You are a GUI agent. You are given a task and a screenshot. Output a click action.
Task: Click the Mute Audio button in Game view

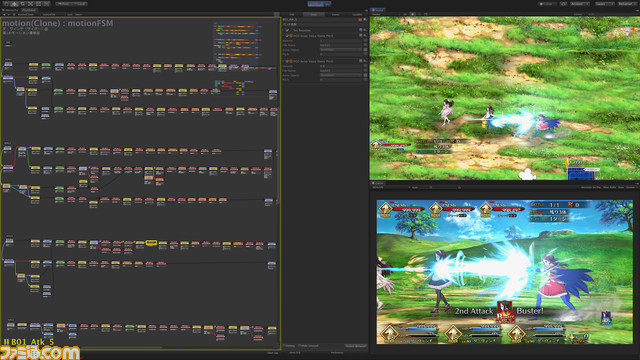point(609,187)
